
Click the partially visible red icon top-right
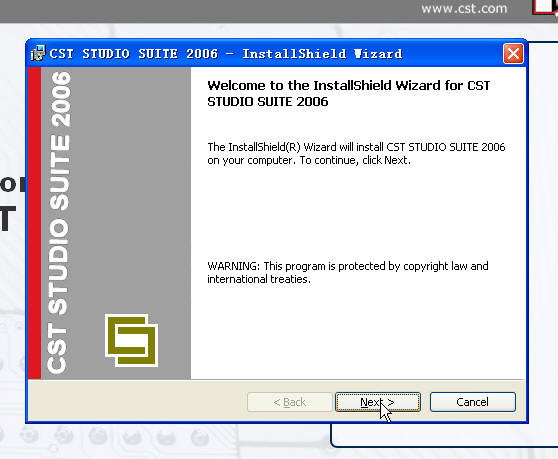click(x=545, y=7)
